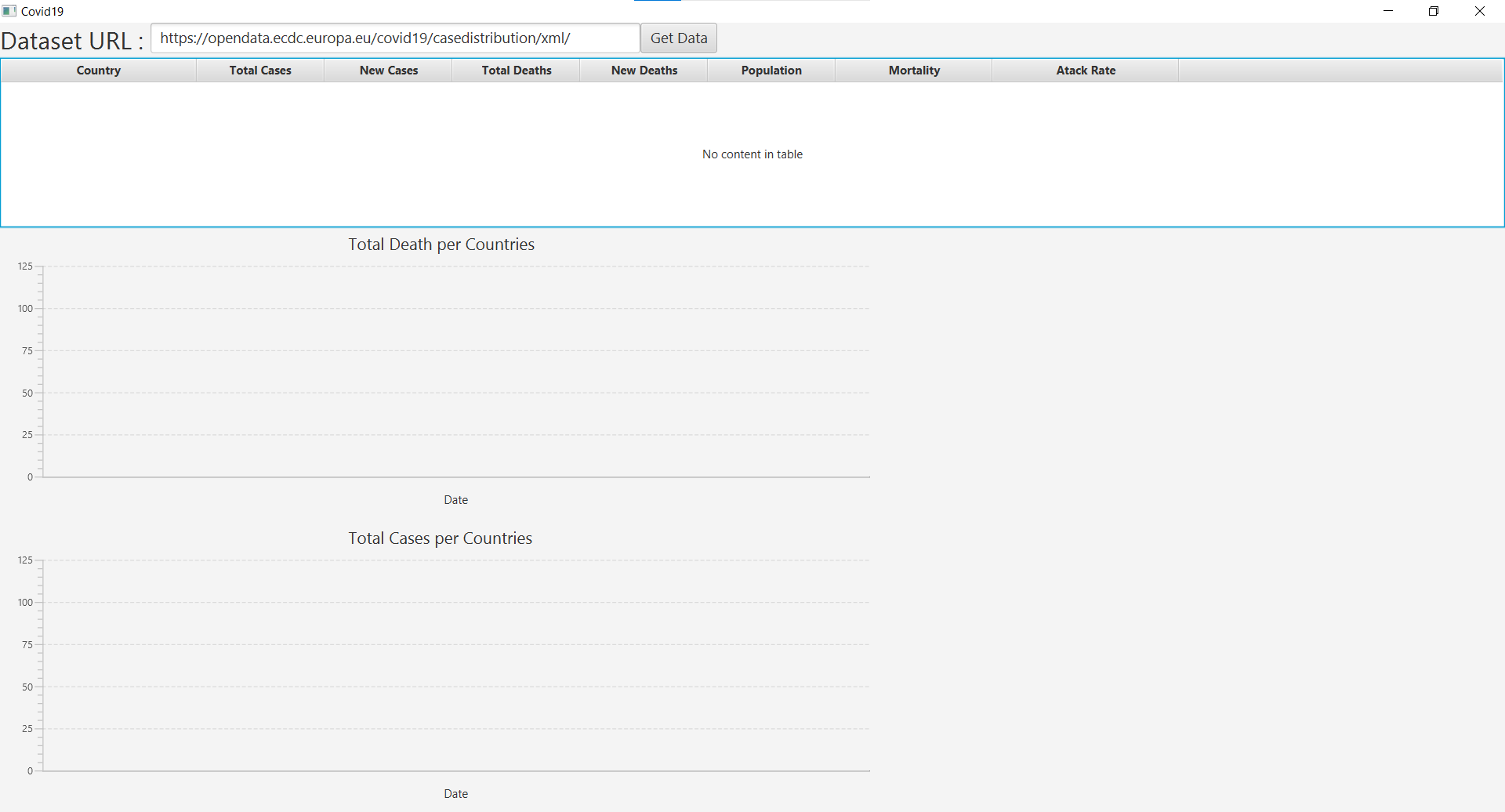Sort the table by Total Deaths column

click(516, 70)
